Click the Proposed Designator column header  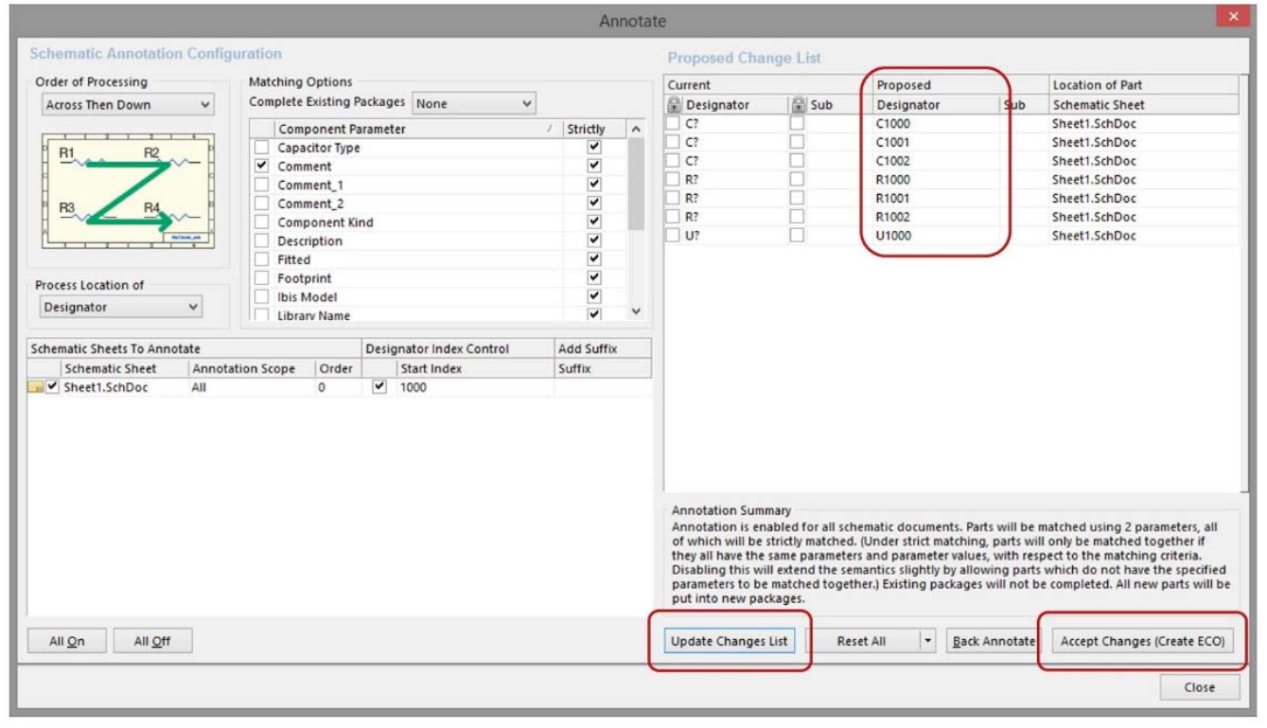coord(935,105)
